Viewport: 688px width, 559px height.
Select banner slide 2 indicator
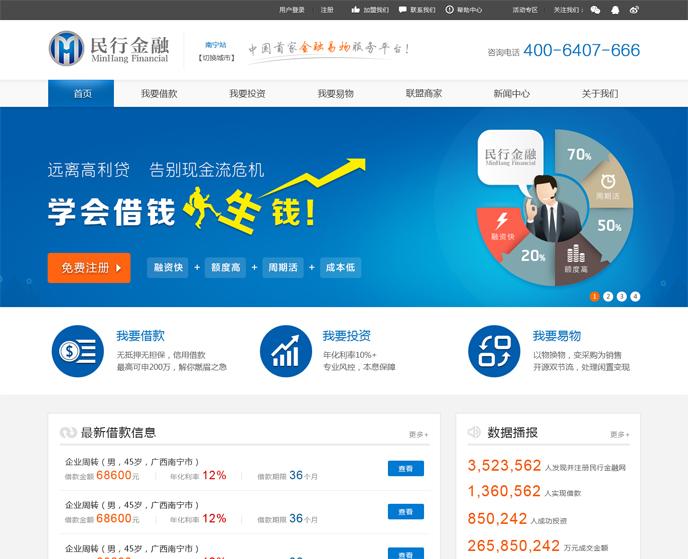tap(608, 296)
